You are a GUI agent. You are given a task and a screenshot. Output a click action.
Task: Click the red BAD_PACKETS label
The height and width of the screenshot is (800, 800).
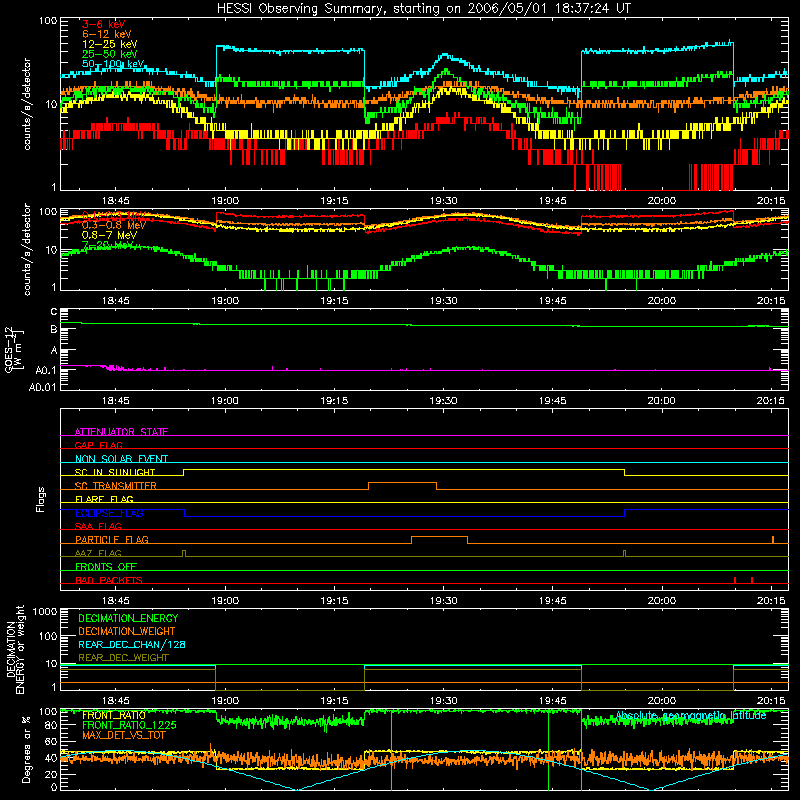(109, 580)
